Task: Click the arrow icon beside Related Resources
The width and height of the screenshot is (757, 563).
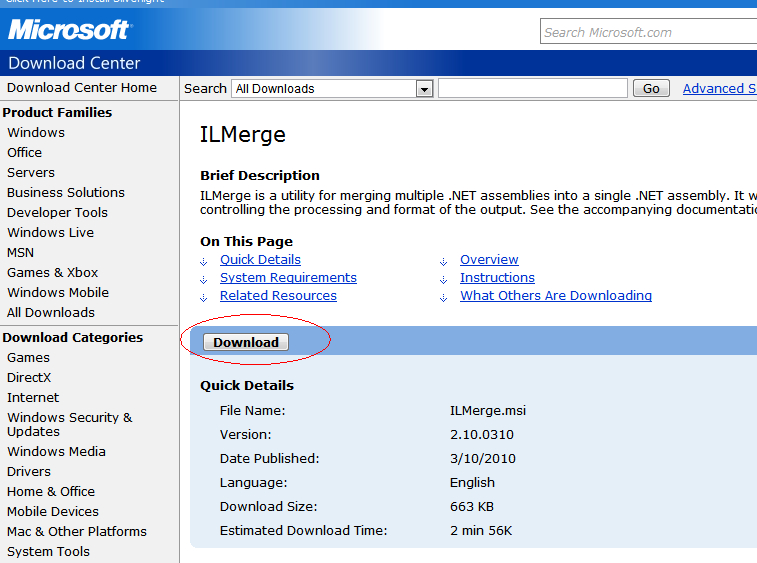Action: 204,297
